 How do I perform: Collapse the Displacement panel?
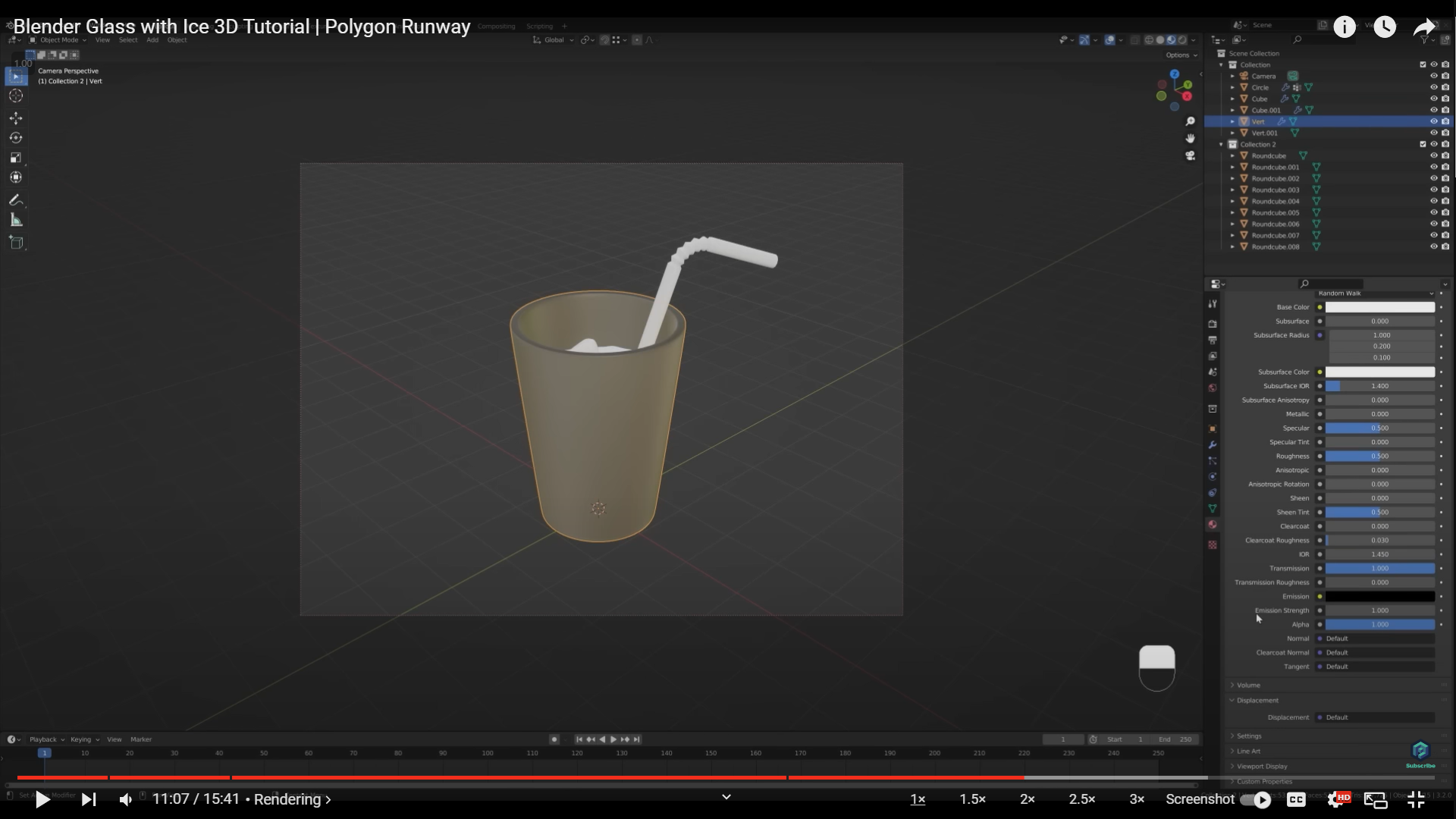click(x=1257, y=700)
